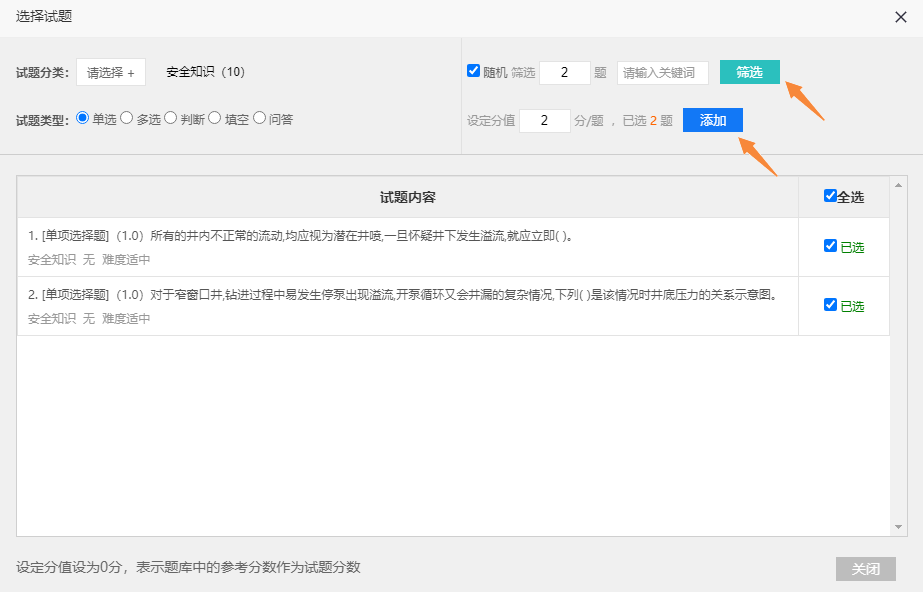Uncheck 已选 for question 1
The image size is (923, 592).
830,246
